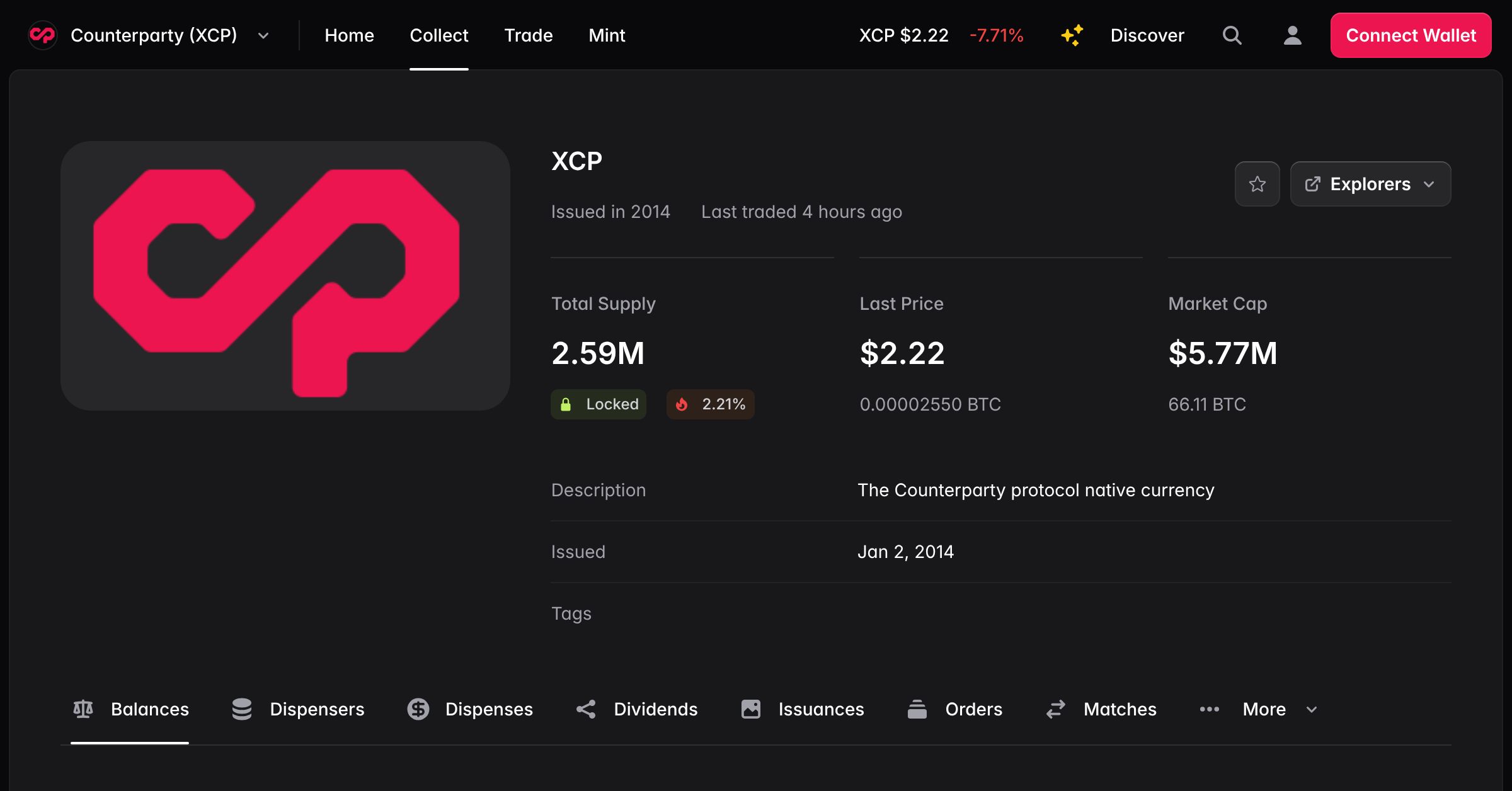Open the Discover page link
This screenshot has height=791, width=1512.
tap(1147, 35)
